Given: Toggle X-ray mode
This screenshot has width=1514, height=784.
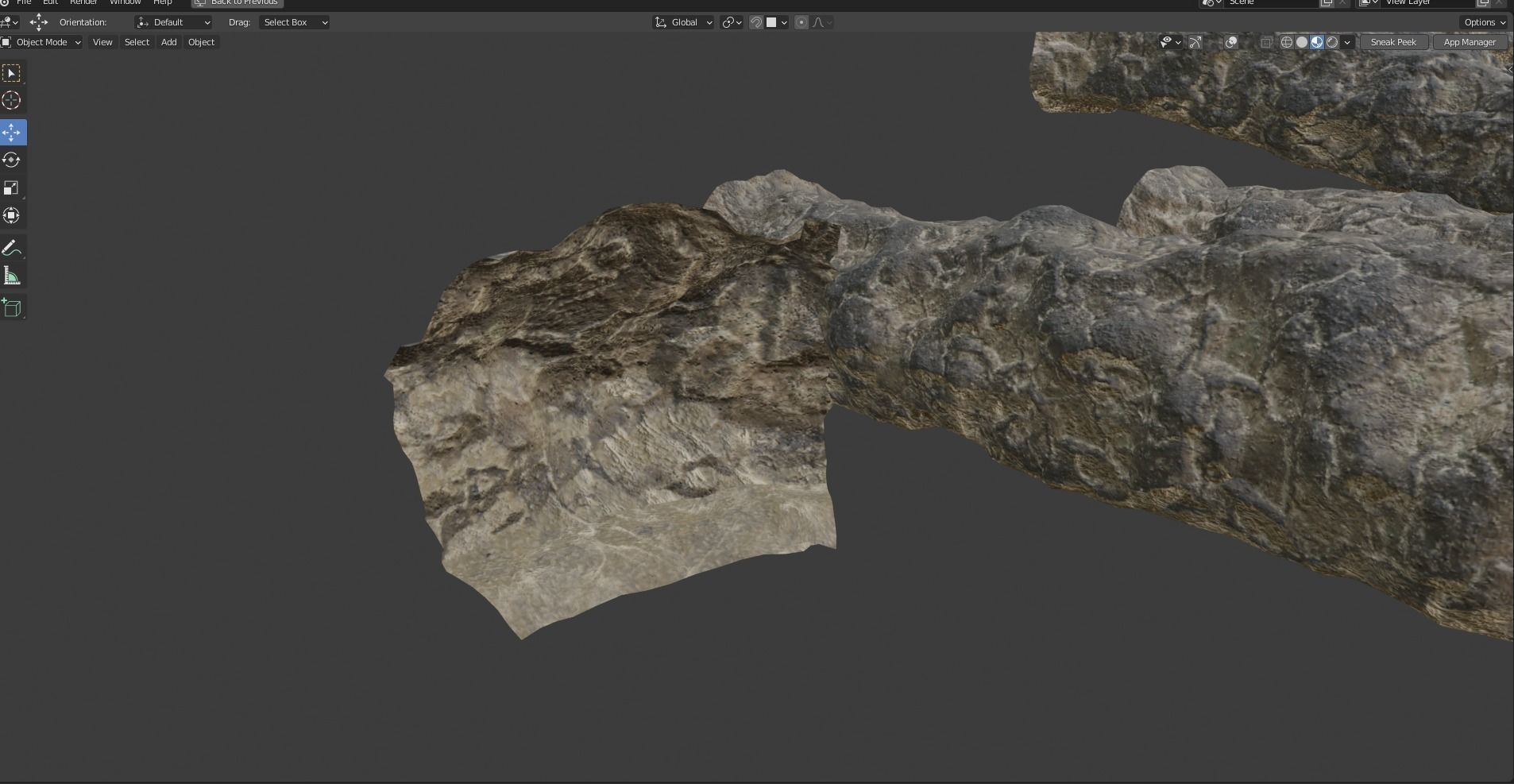Looking at the screenshot, I should pos(1267,42).
